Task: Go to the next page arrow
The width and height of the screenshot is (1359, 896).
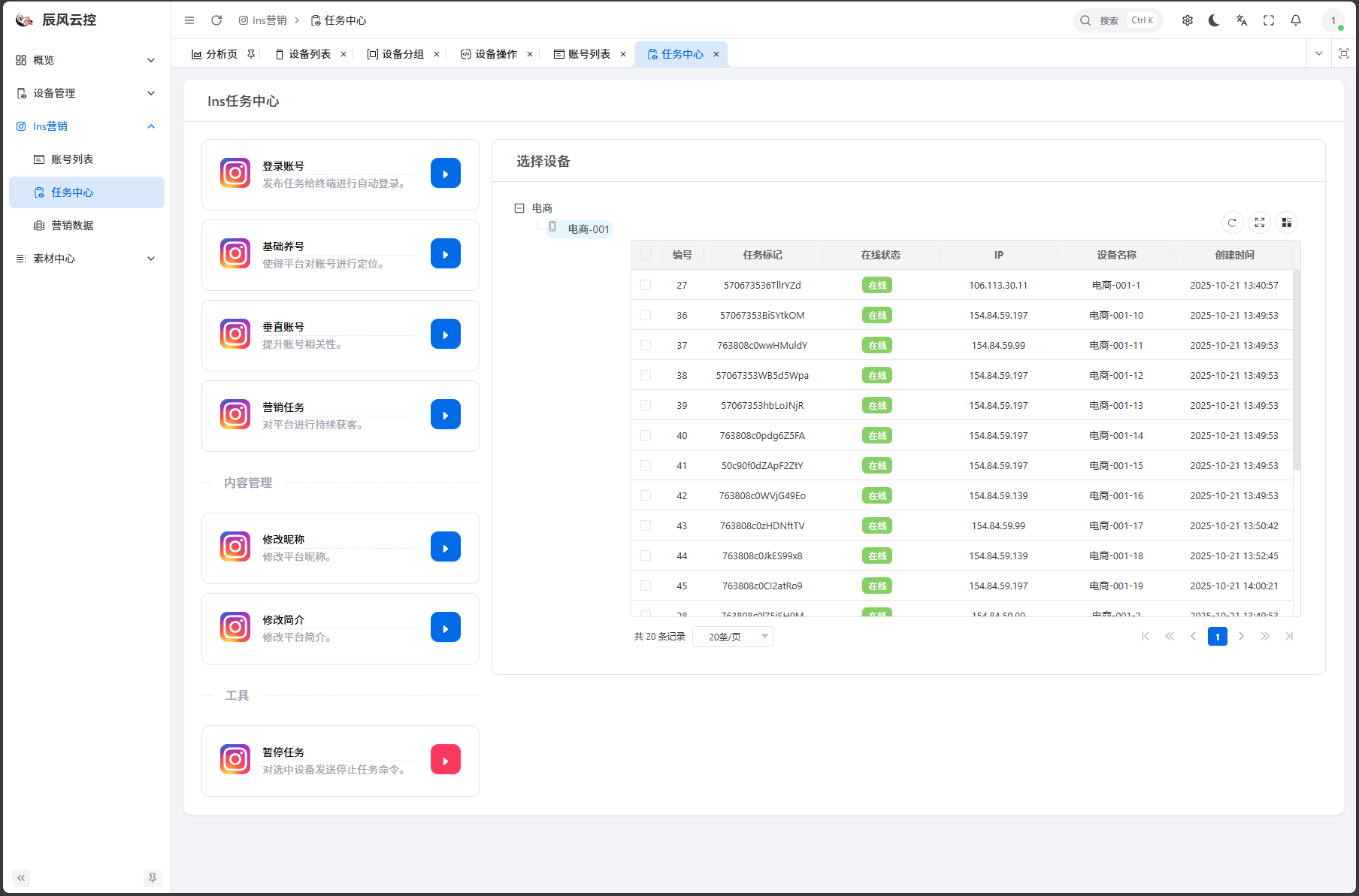Action: click(1241, 637)
